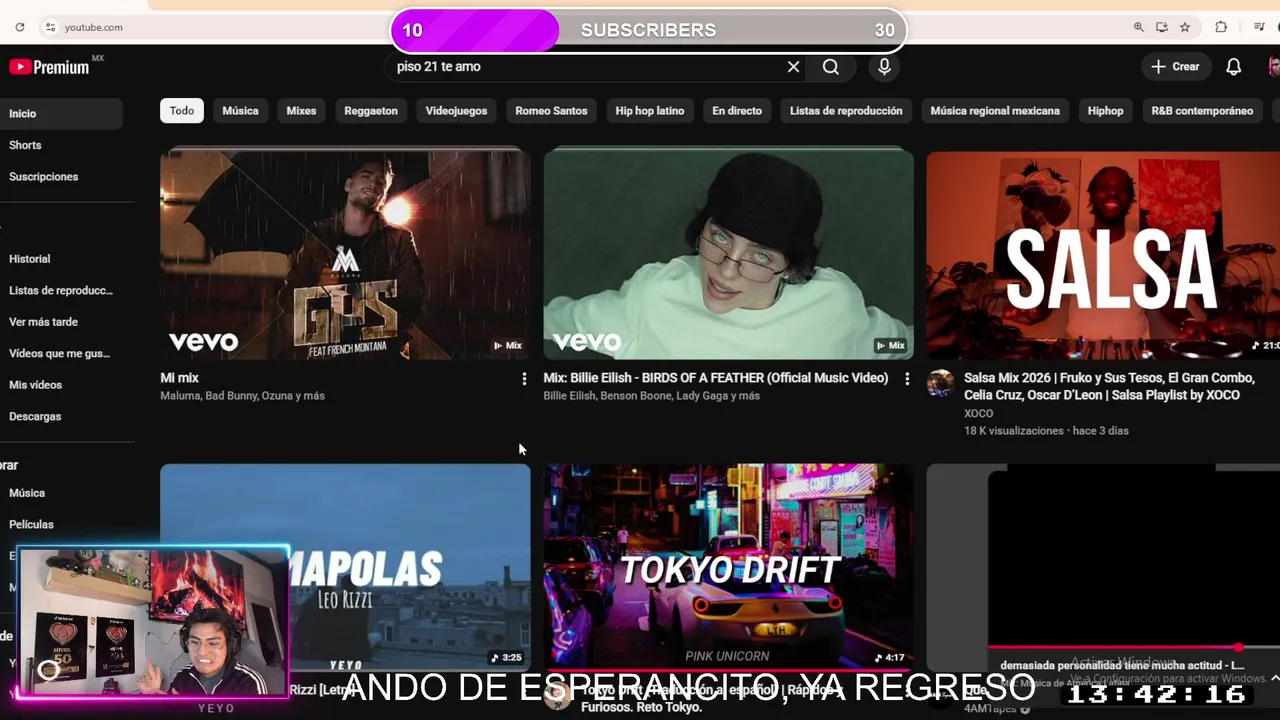Open media control icon in browser toolbar
This screenshot has height=720, width=1280.
(1259, 27)
